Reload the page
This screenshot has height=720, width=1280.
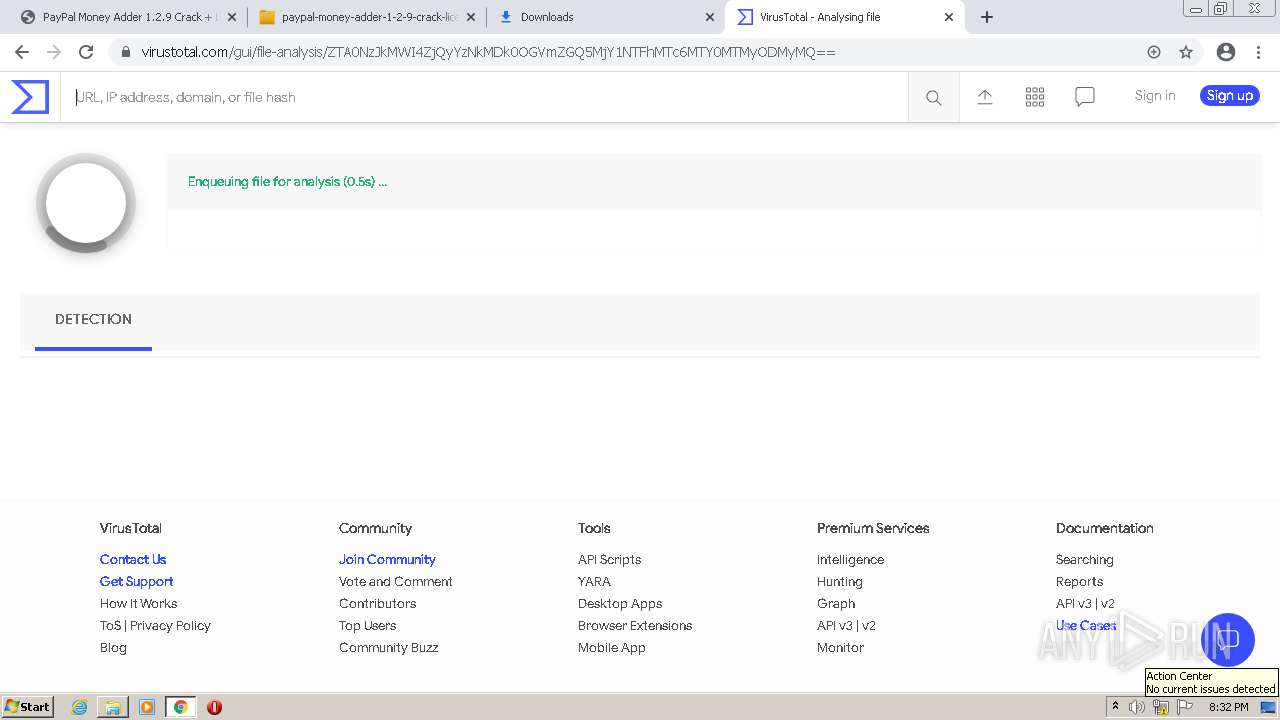pos(86,52)
